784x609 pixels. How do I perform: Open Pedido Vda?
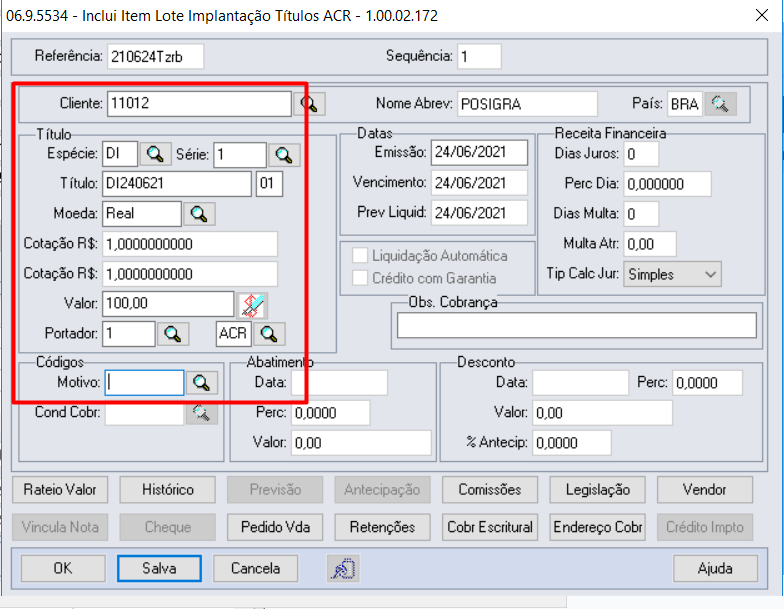[275, 527]
